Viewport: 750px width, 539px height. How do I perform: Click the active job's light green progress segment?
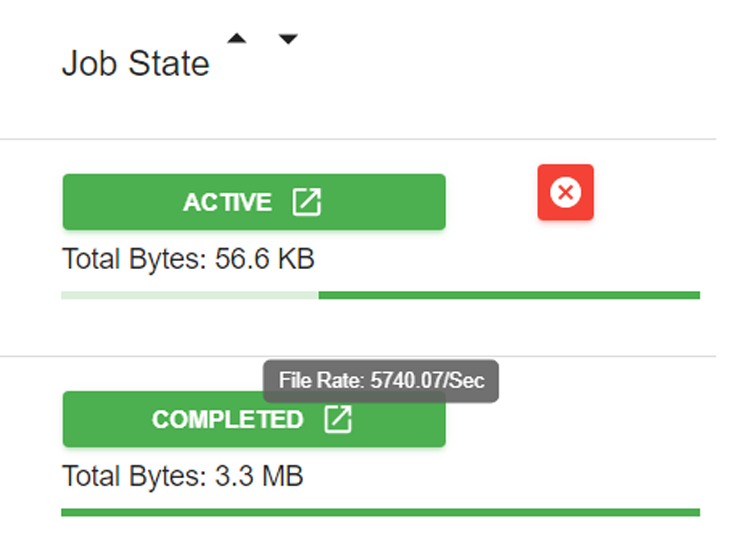click(190, 295)
